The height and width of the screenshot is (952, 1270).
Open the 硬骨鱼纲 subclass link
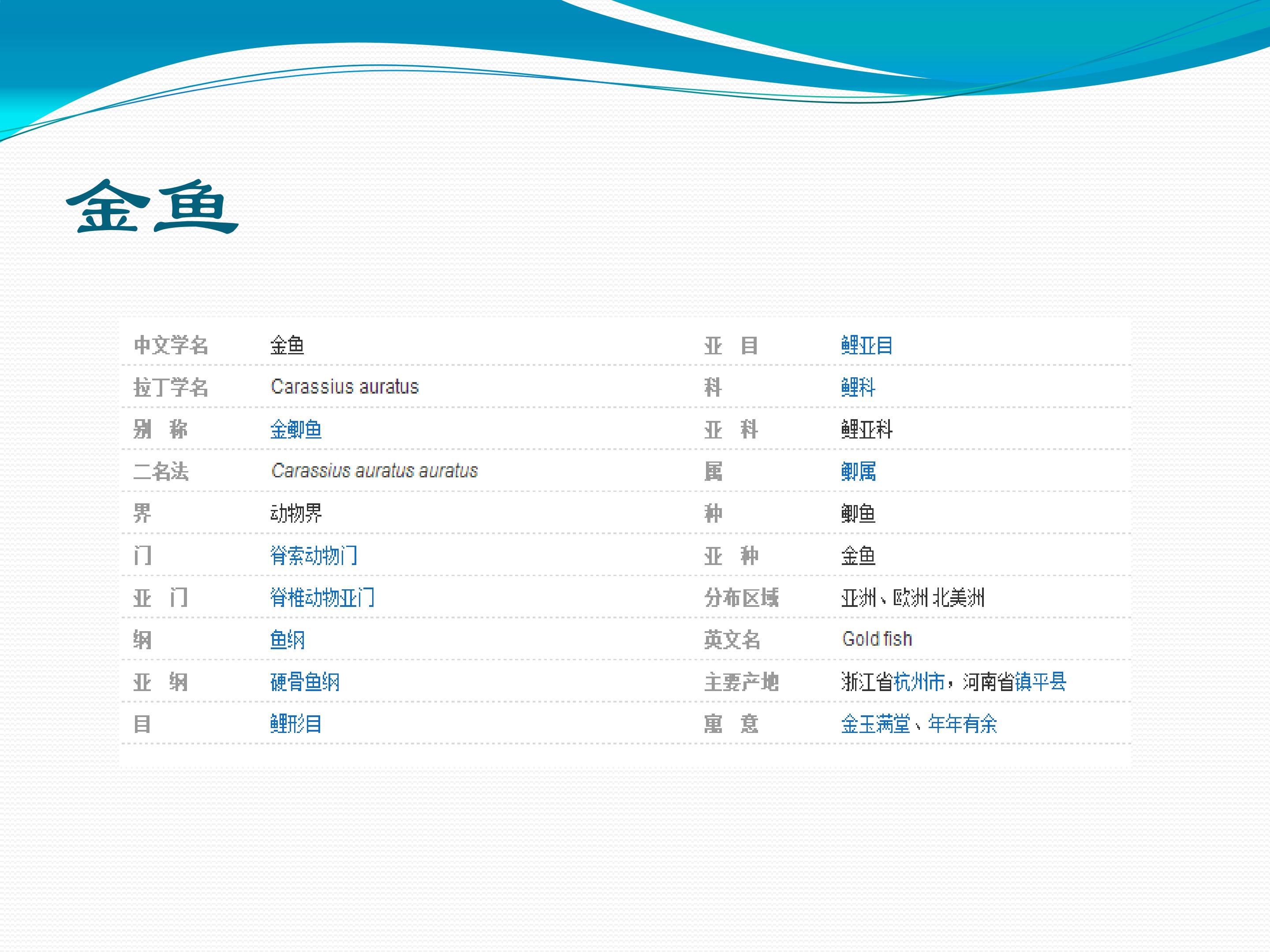pyautogui.click(x=305, y=682)
